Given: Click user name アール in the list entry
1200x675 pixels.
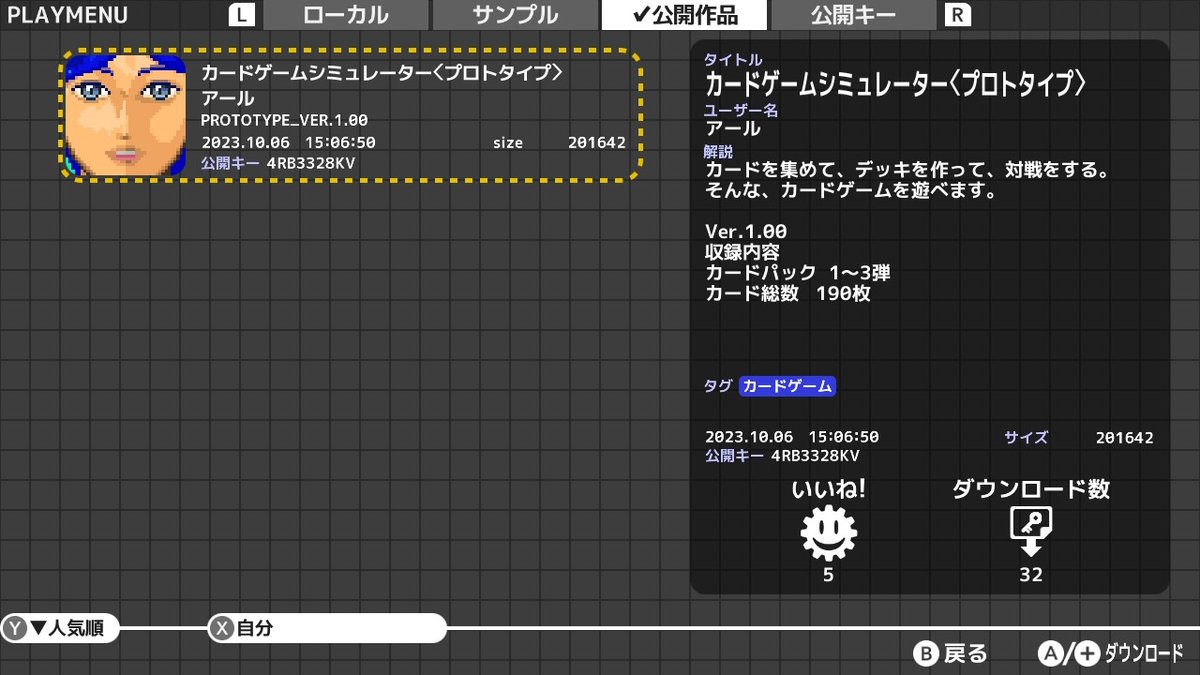Looking at the screenshot, I should click(227, 98).
